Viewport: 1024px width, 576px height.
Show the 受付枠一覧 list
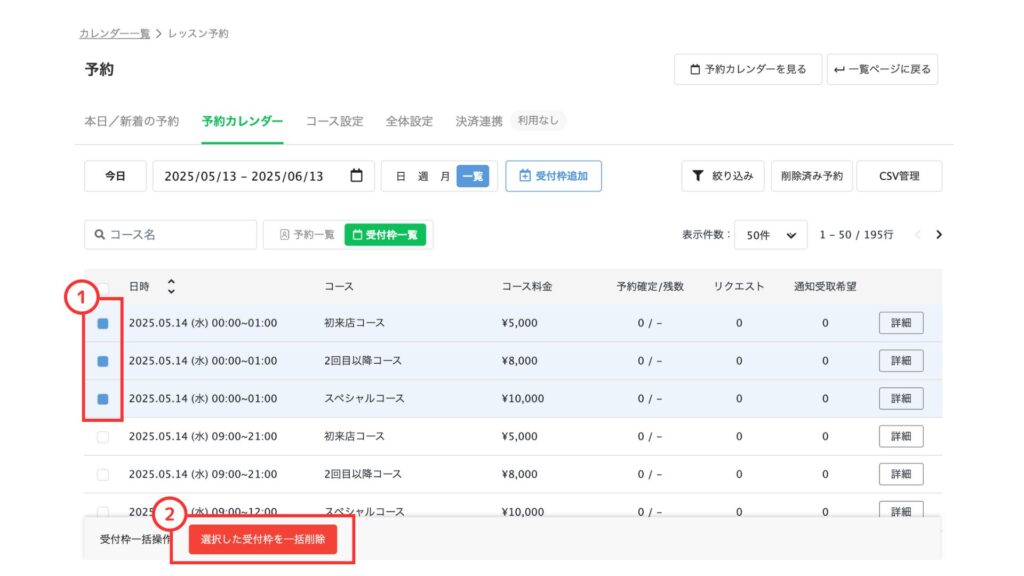[x=385, y=234]
